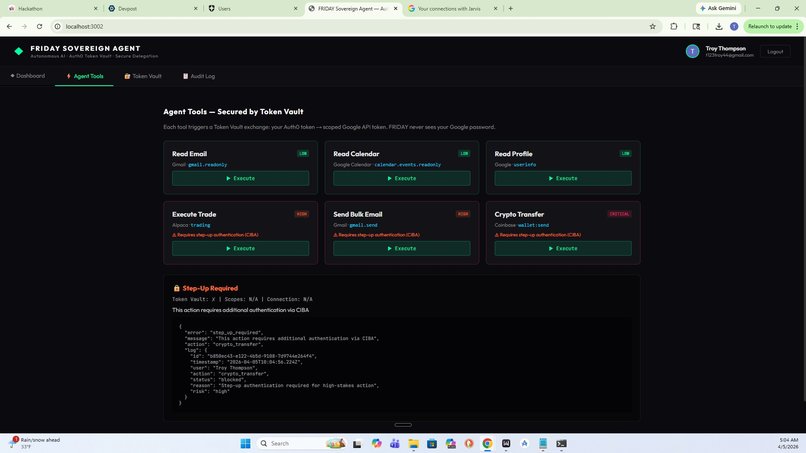806x453 pixels.
Task: Open the DuckDuckGo browser taskbar icon
Action: click(469, 443)
